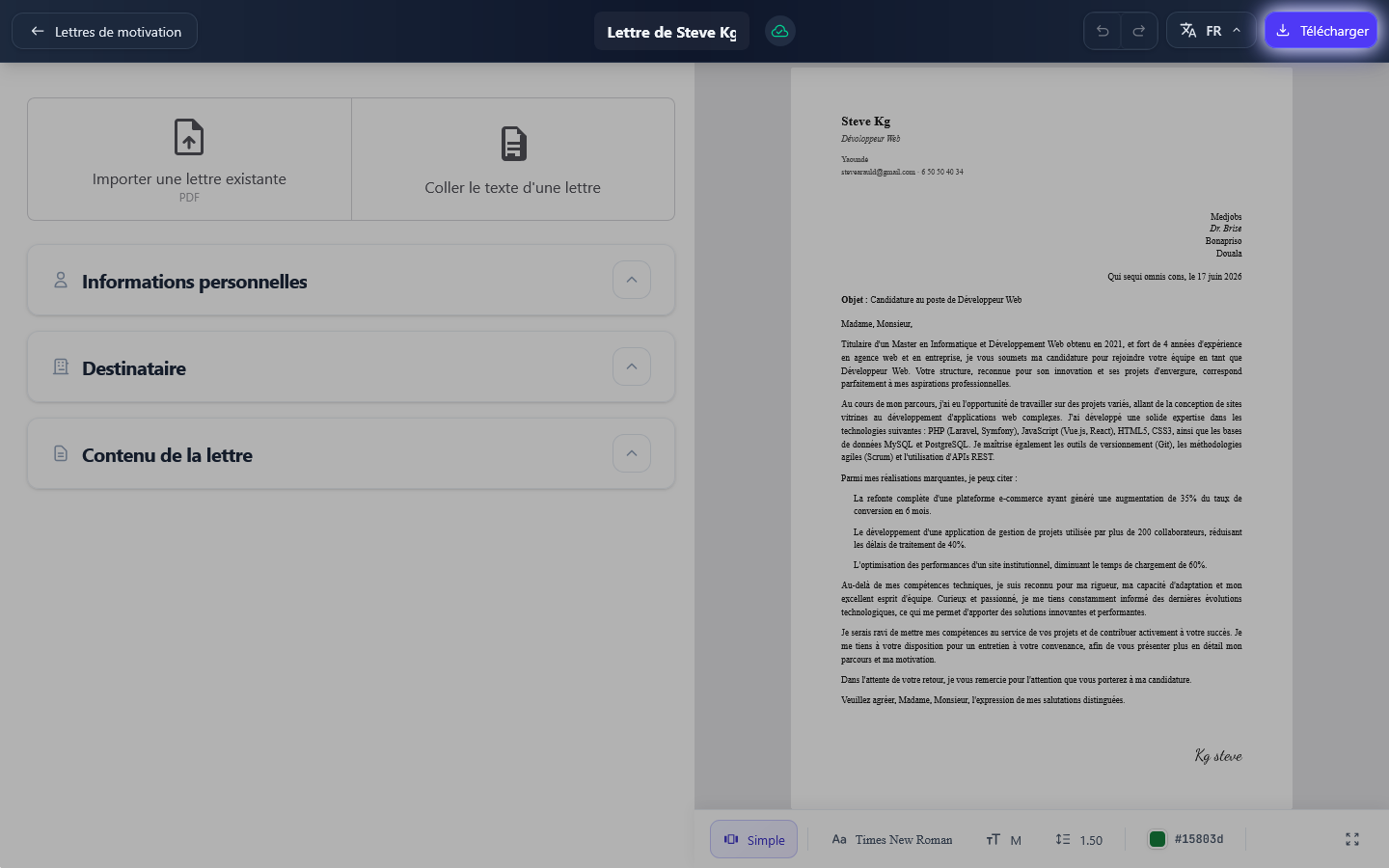The width and height of the screenshot is (1389, 868).
Task: Click the upload file icon in import box
Action: tap(189, 137)
